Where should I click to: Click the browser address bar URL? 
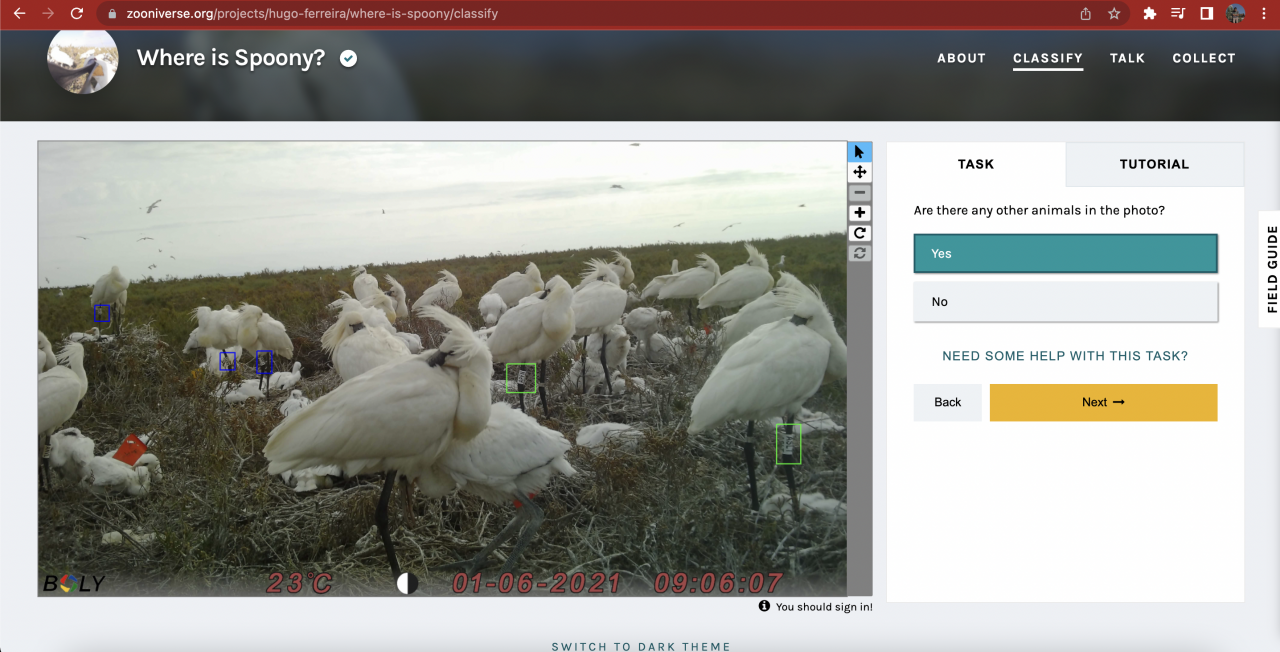312,14
